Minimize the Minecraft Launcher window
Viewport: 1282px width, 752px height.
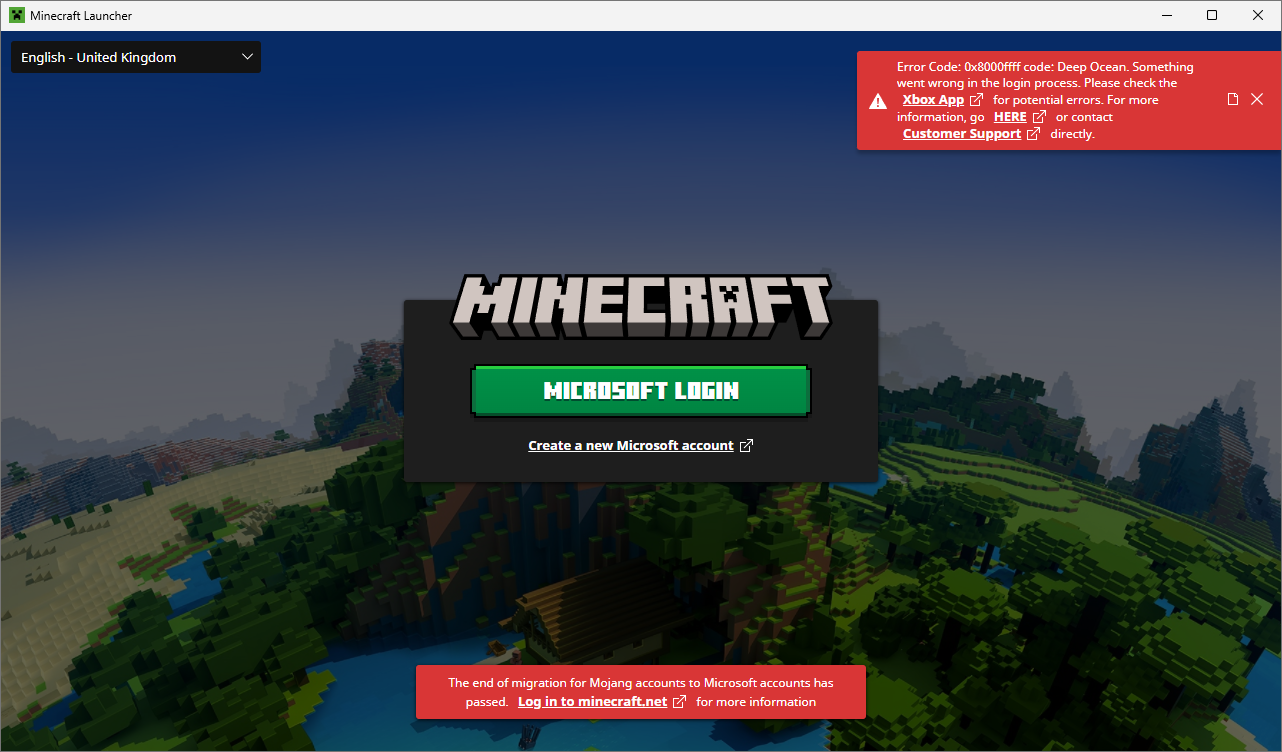point(1165,15)
